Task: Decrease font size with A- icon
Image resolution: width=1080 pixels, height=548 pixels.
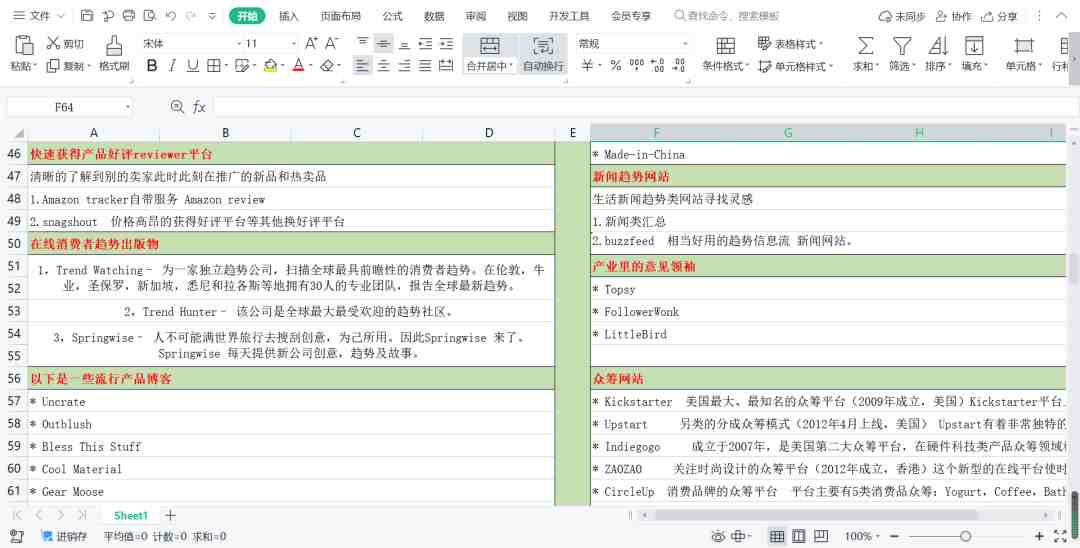Action: [x=332, y=43]
